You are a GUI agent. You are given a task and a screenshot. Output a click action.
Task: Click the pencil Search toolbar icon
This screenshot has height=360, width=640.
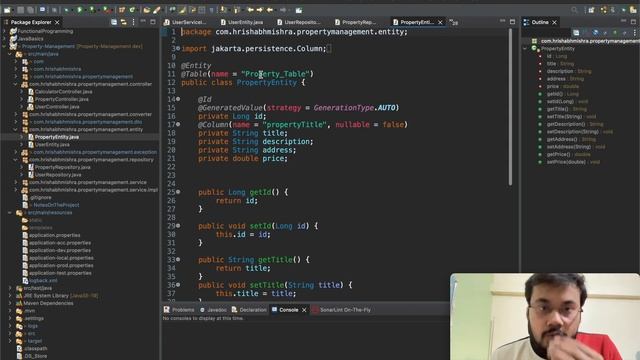pyautogui.click(x=156, y=10)
